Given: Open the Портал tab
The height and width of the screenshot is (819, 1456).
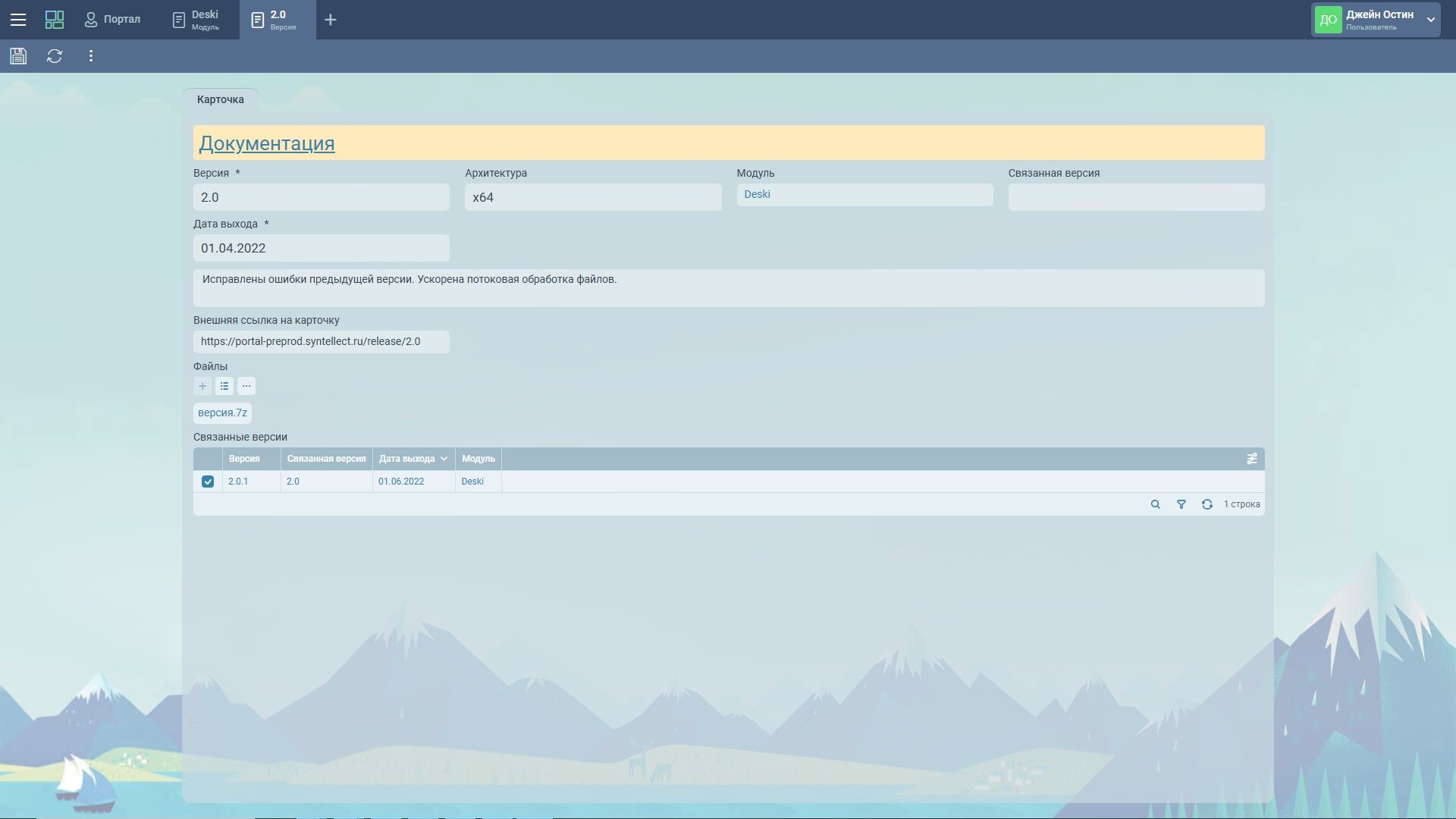Looking at the screenshot, I should tap(113, 20).
